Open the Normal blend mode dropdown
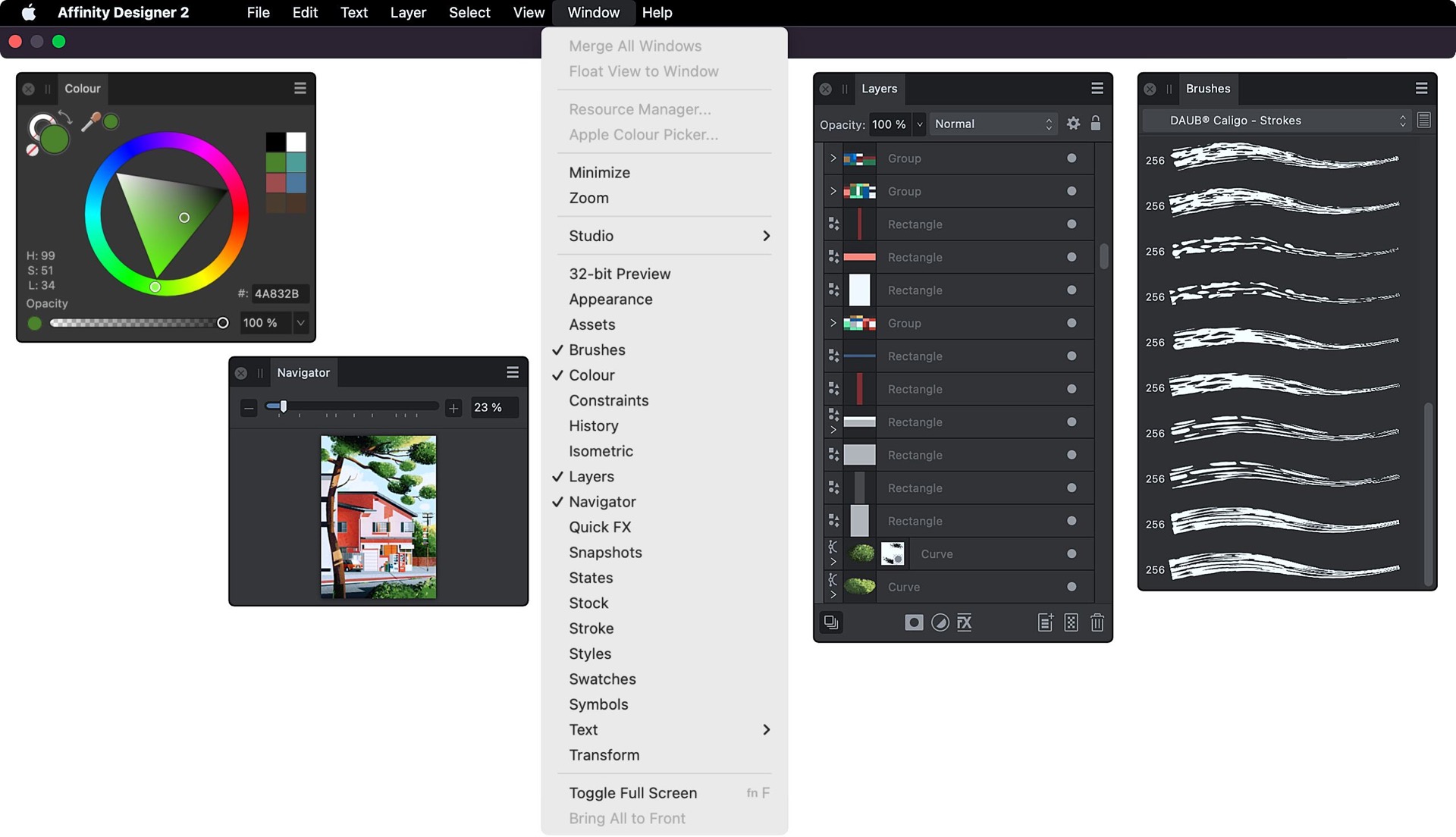The height and width of the screenshot is (837, 1456). click(x=992, y=124)
